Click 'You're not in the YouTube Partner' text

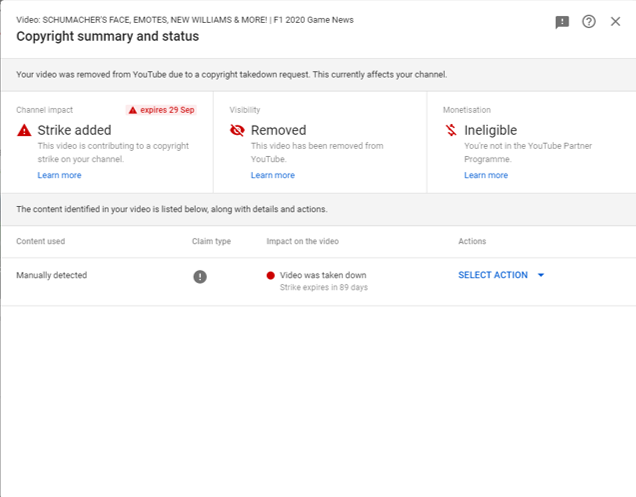tap(528, 146)
